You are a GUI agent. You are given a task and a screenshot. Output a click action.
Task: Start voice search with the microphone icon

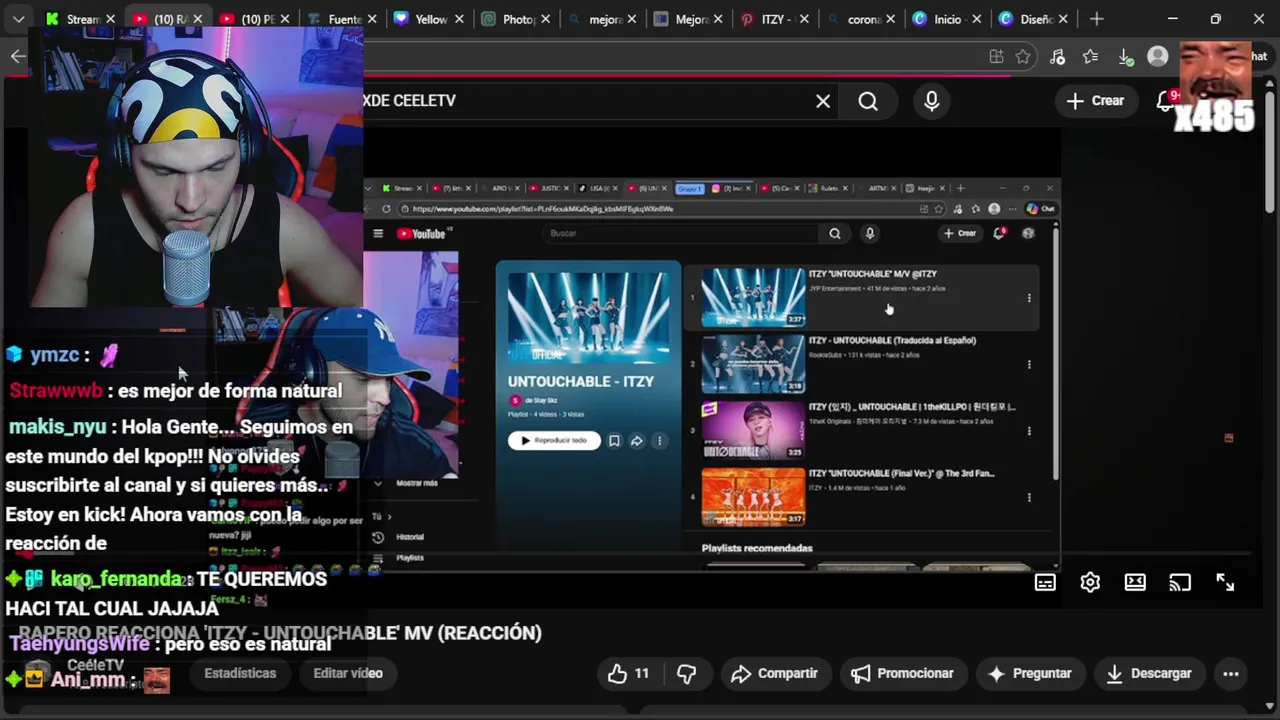point(931,101)
